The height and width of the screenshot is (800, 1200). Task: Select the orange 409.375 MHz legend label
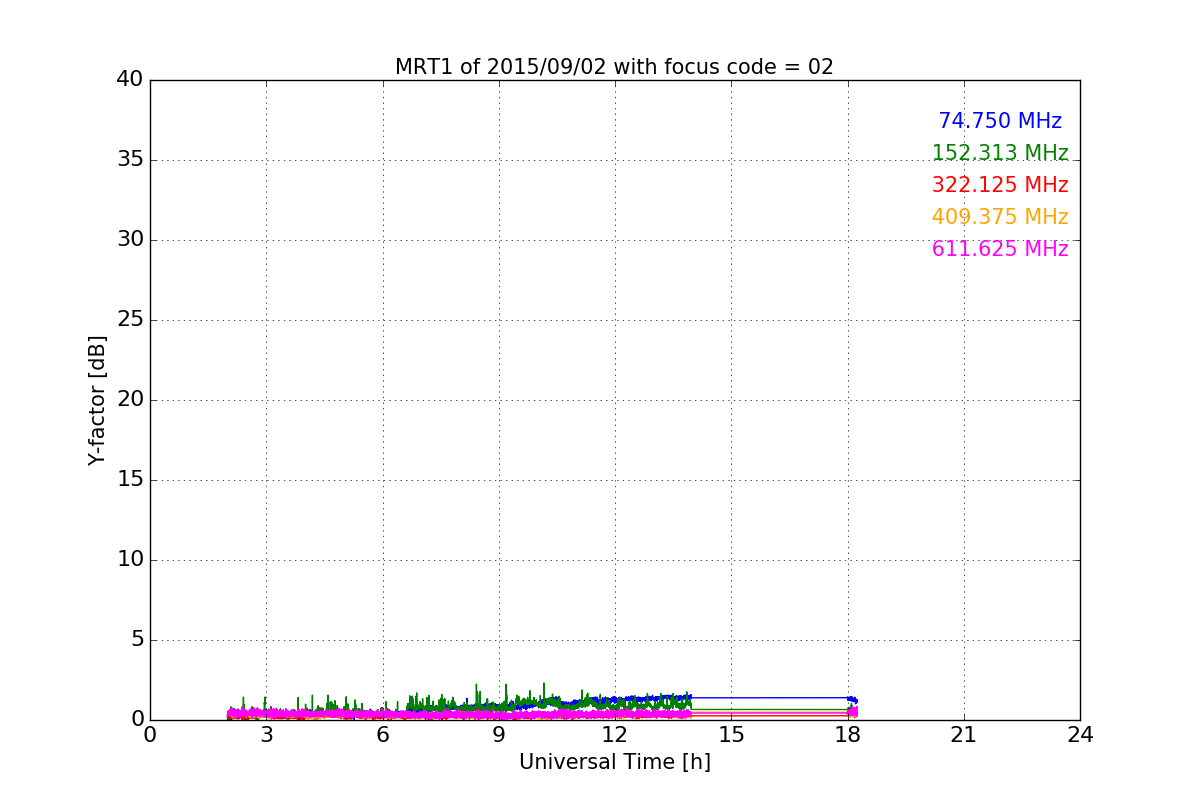point(1000,217)
